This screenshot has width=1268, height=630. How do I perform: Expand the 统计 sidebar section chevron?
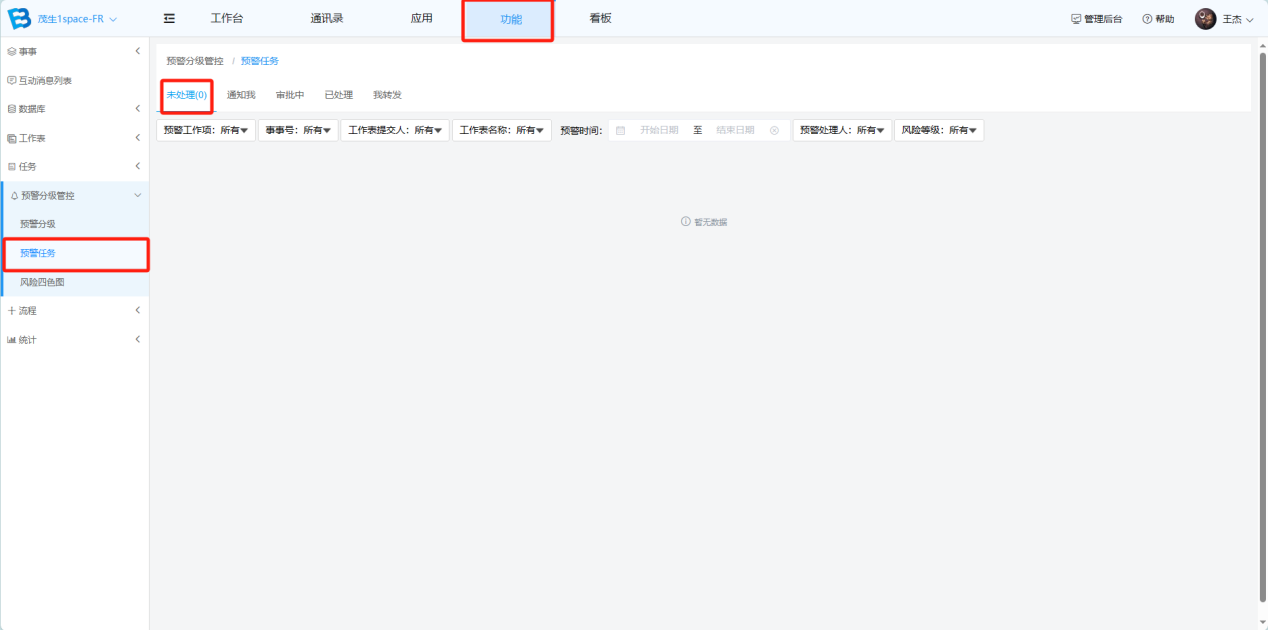tap(137, 340)
